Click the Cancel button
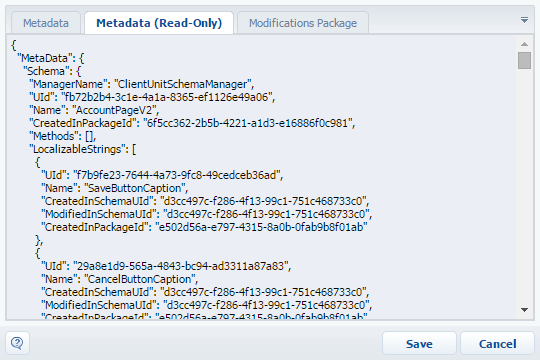Viewport: 540px width, 360px height. point(497,343)
